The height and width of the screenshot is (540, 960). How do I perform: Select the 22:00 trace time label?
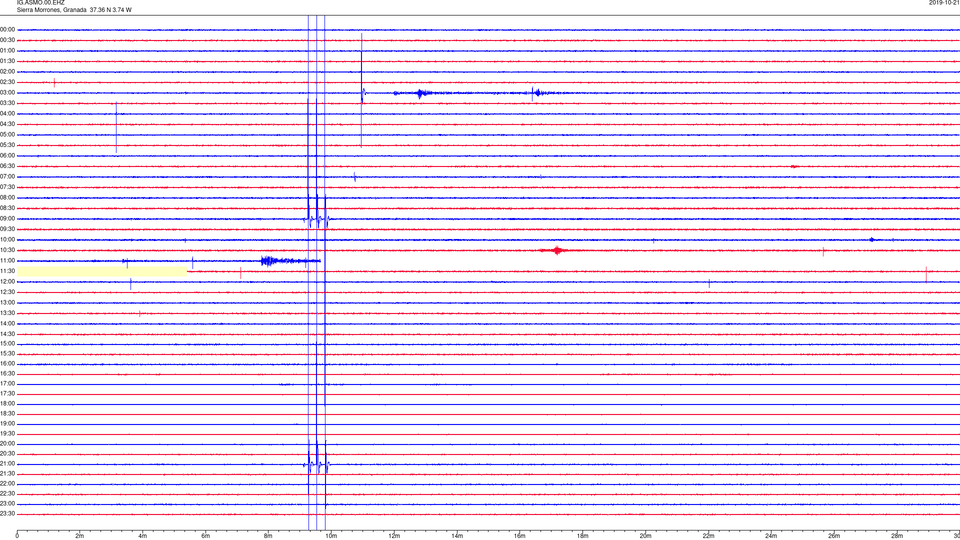pyautogui.click(x=7, y=484)
